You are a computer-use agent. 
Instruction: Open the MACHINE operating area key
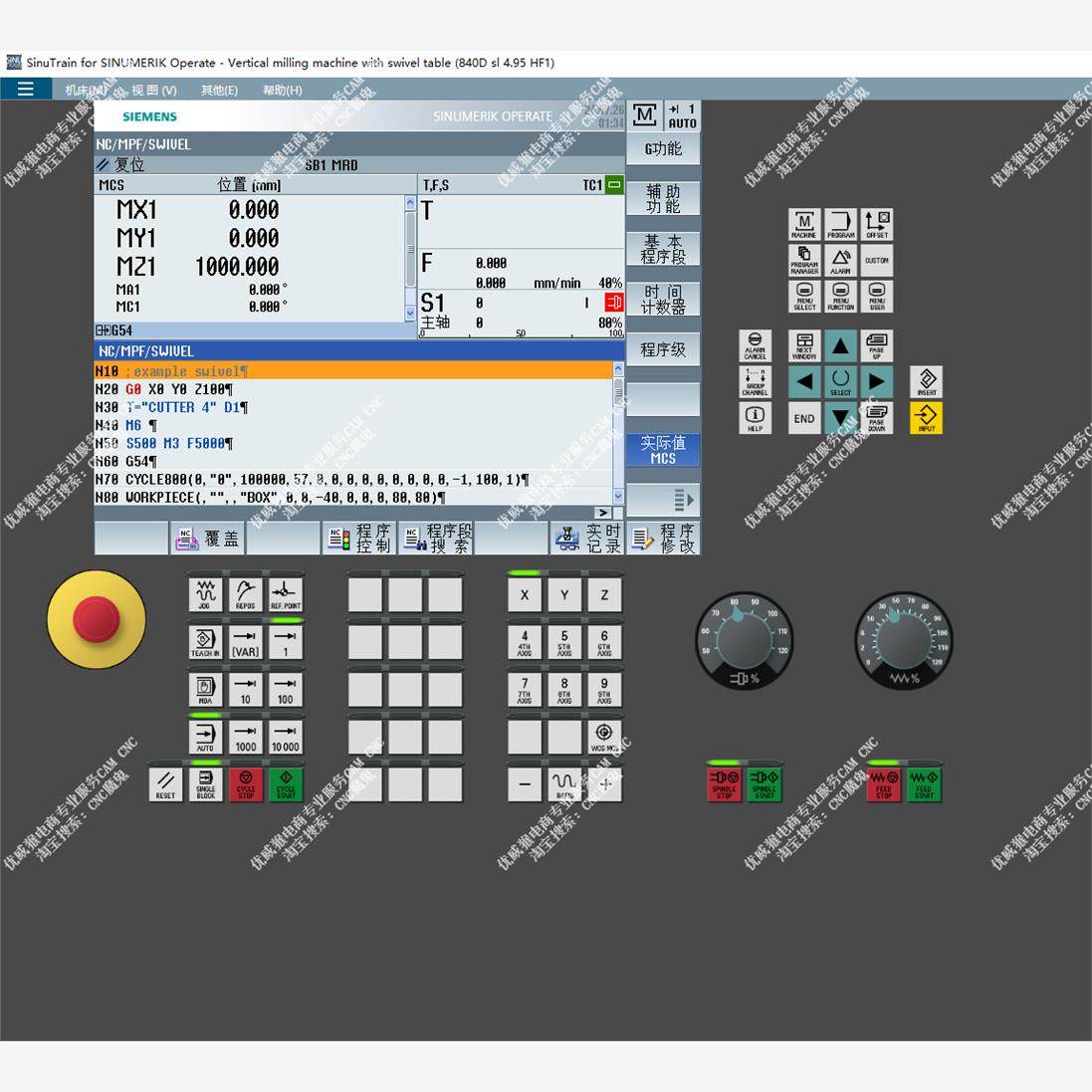pyautogui.click(x=804, y=225)
